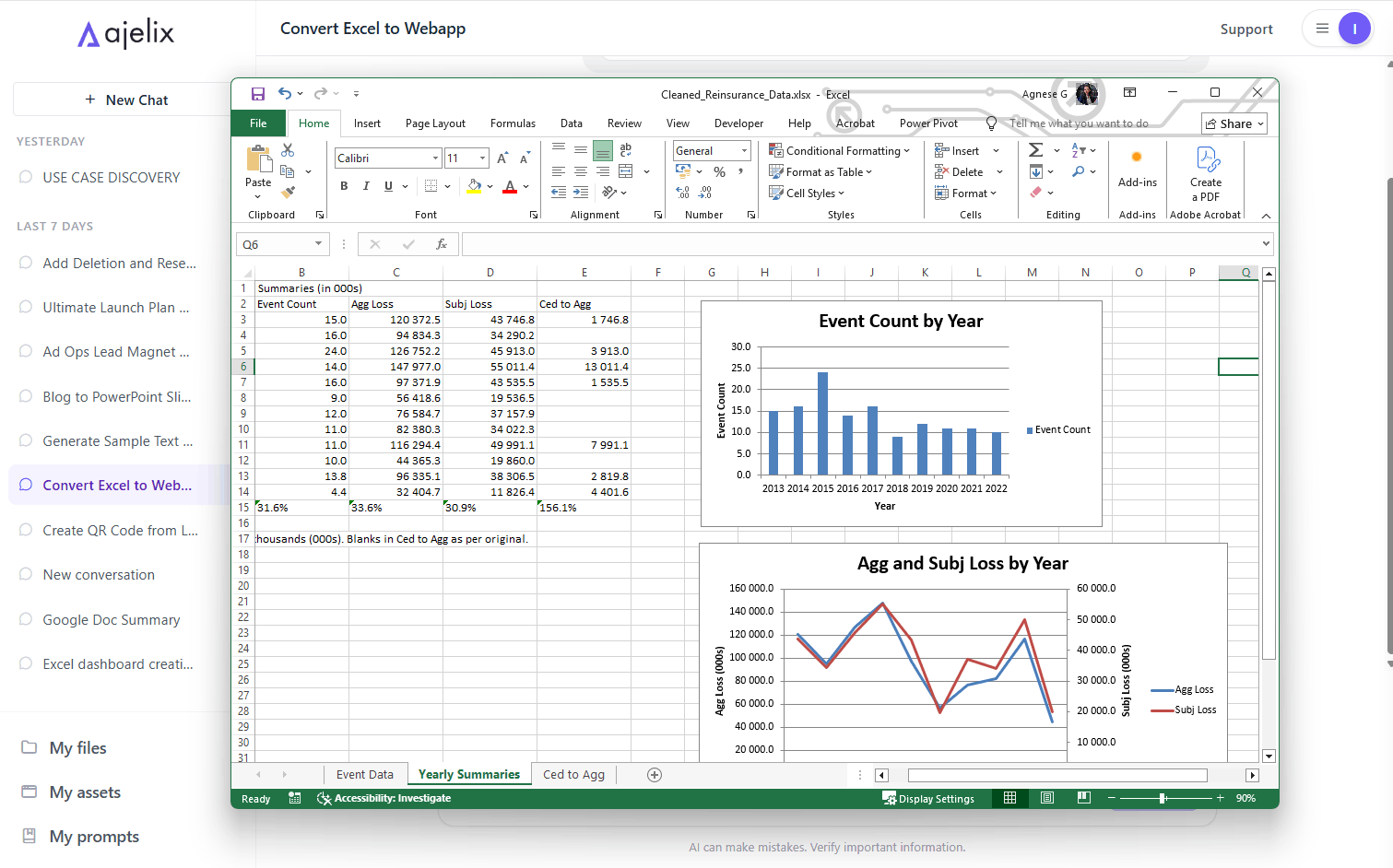
Task: Click the Increase Font Size icon
Action: click(501, 158)
